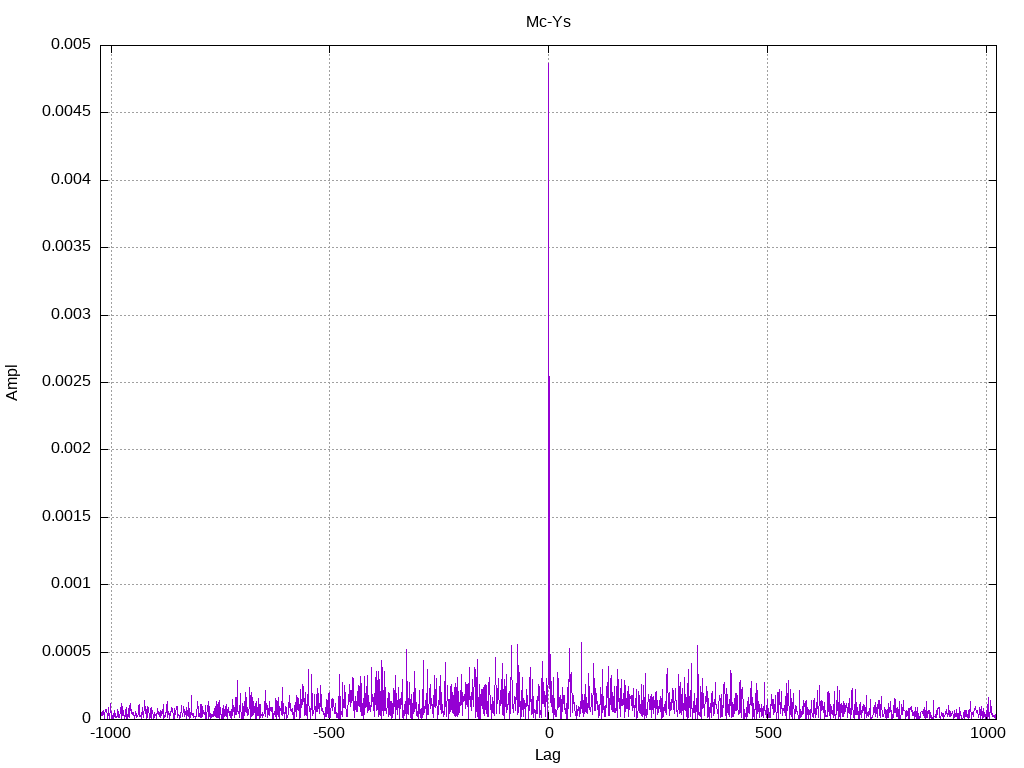
Task: Select the 1000 x-axis tick label
Action: [986, 734]
